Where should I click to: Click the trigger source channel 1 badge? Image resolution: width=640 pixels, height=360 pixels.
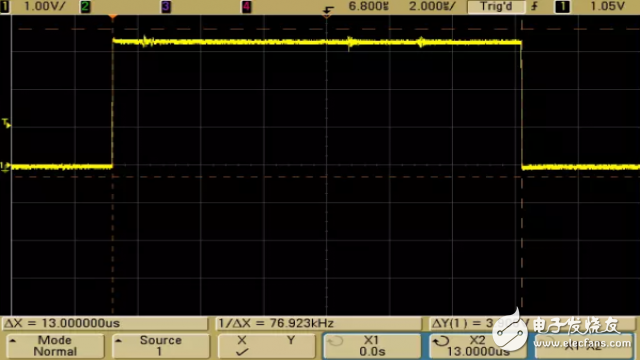tap(562, 7)
